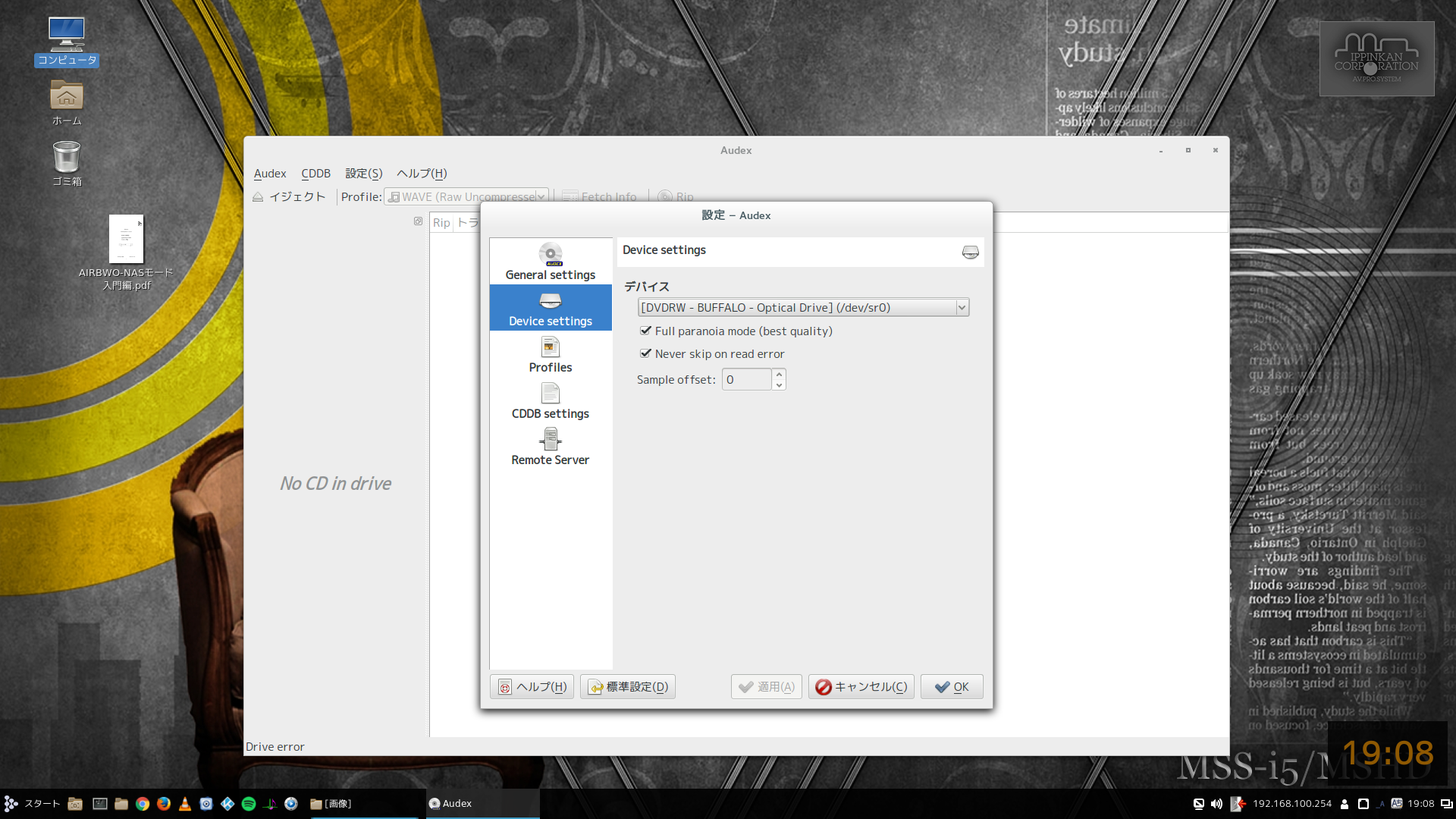Click into the Sample offset field
Image resolution: width=1456 pixels, height=819 pixels.
[747, 379]
